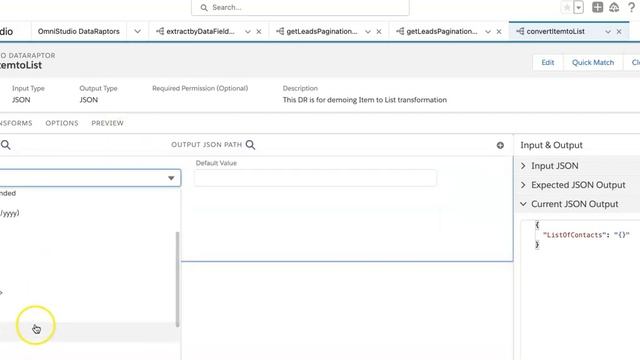Viewport: 640px width, 360px height.
Task: Click the DataRaptor icon on convertItemtoList tab
Action: (520, 31)
